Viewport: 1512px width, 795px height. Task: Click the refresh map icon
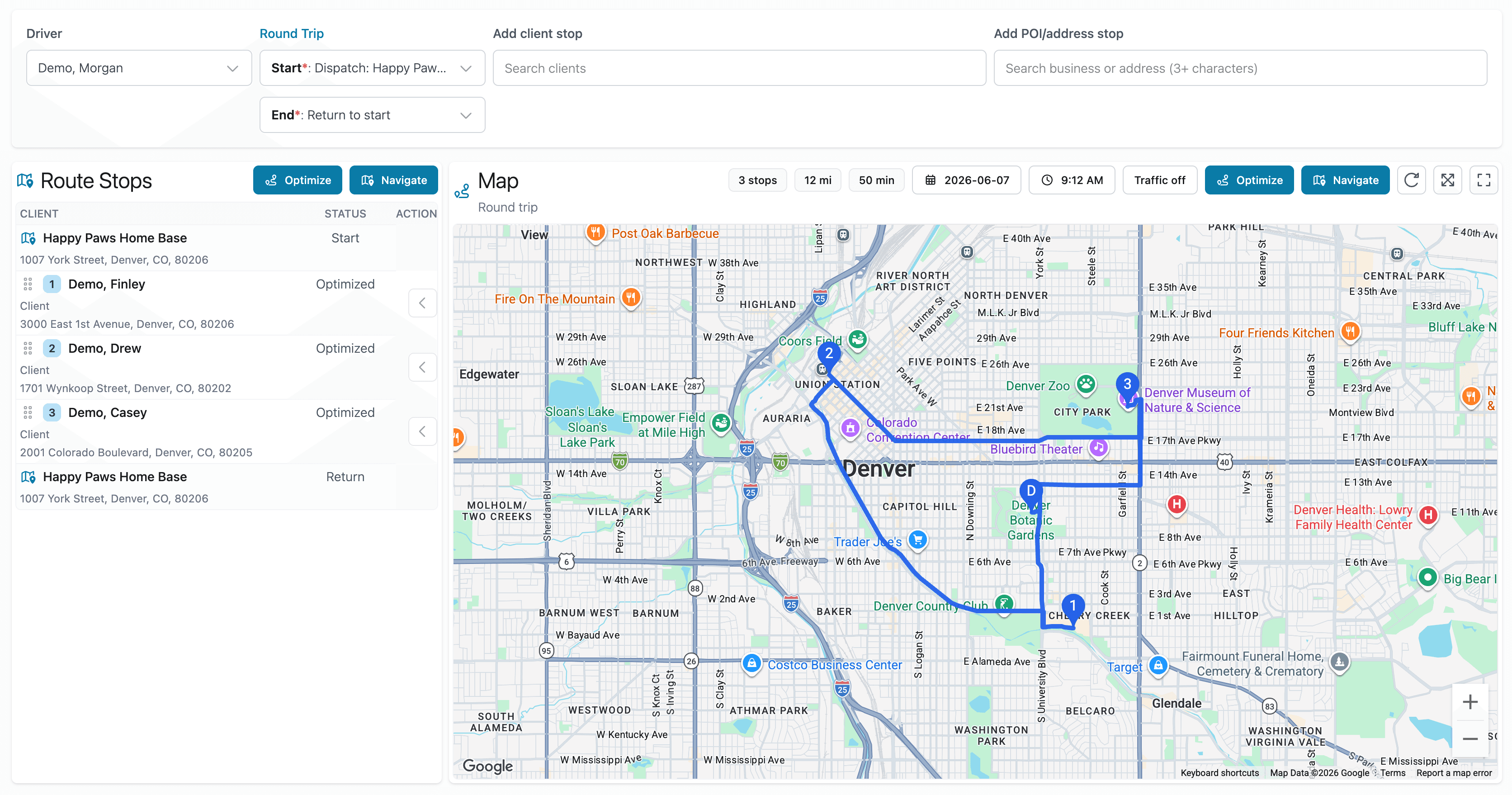pyautogui.click(x=1412, y=180)
